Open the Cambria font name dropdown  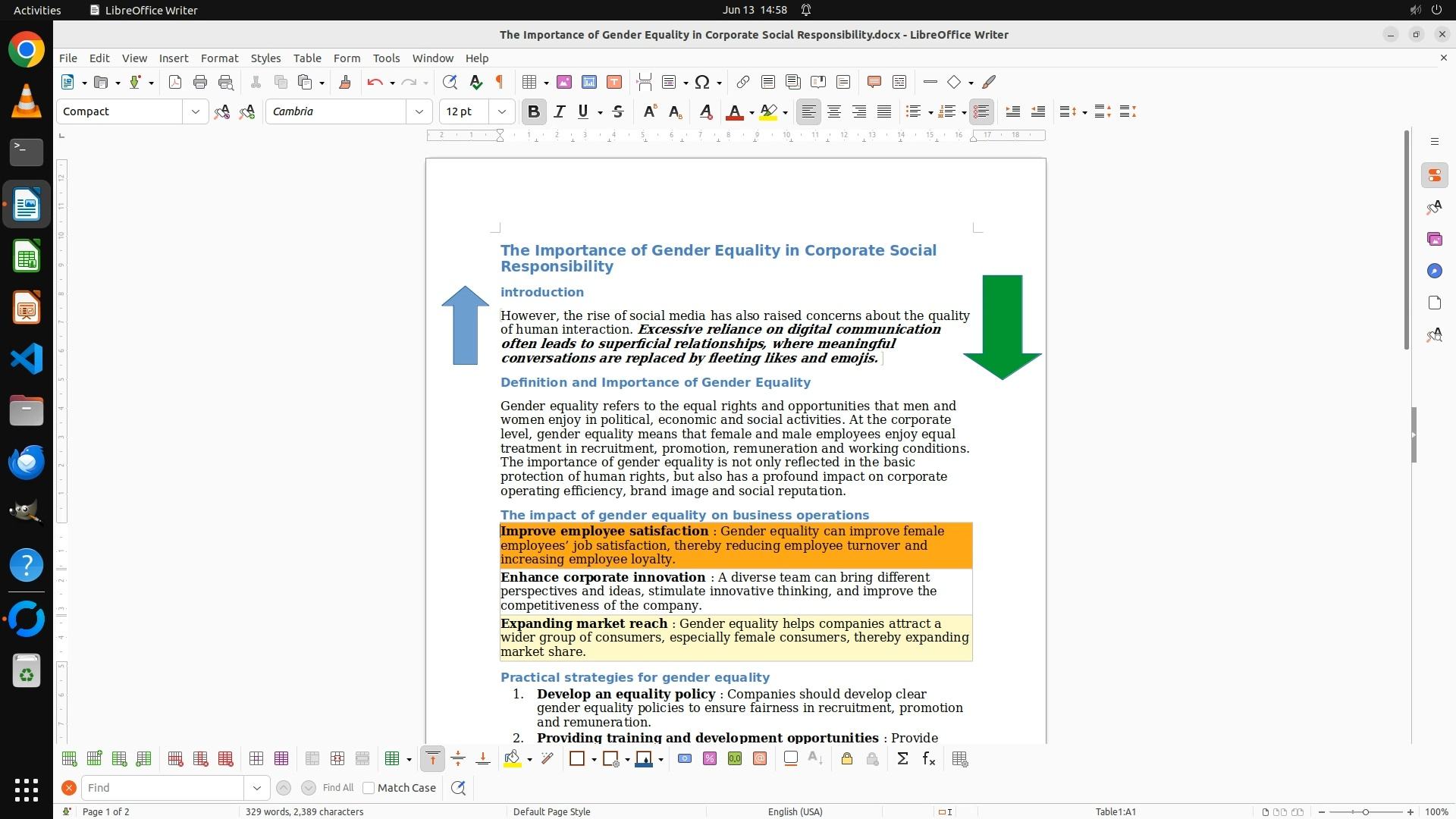[419, 111]
